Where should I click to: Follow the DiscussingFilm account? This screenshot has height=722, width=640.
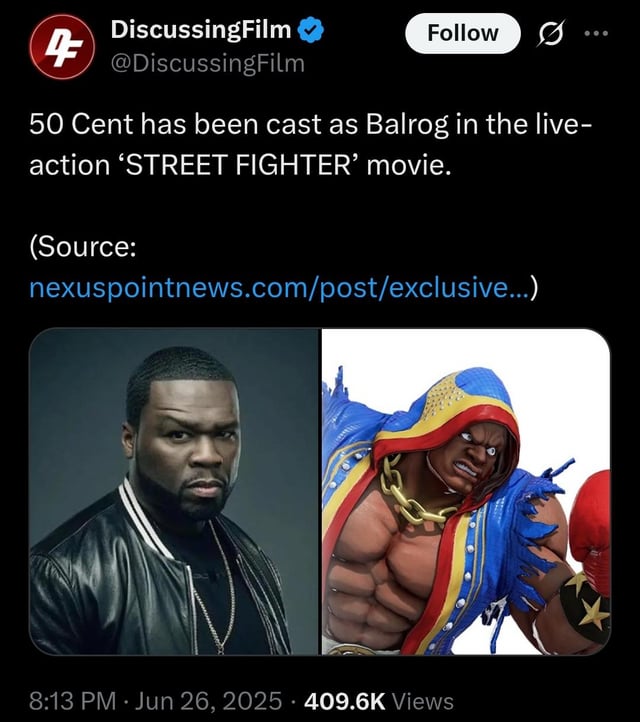[x=463, y=33]
